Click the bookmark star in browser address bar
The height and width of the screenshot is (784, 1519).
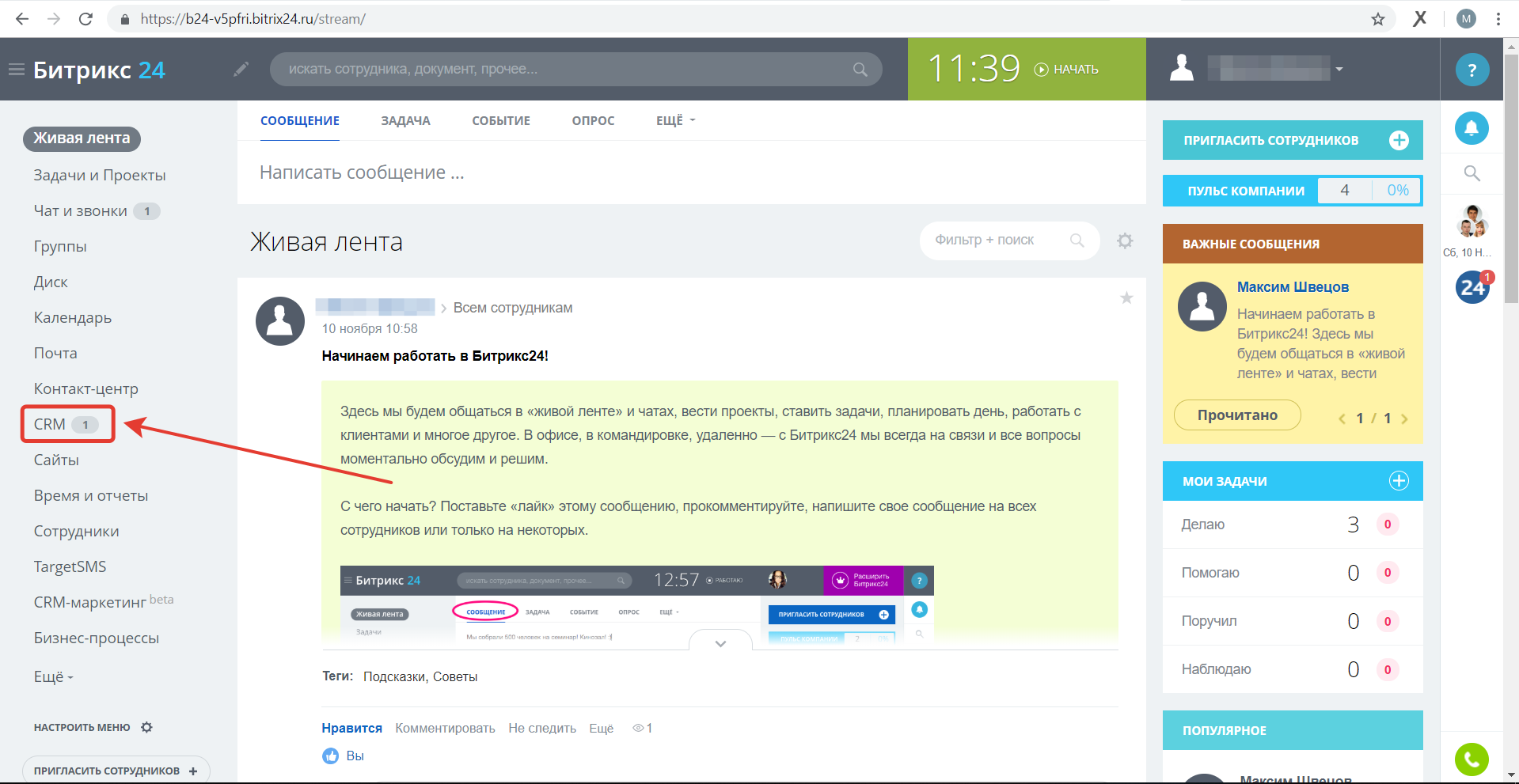coord(1378,19)
